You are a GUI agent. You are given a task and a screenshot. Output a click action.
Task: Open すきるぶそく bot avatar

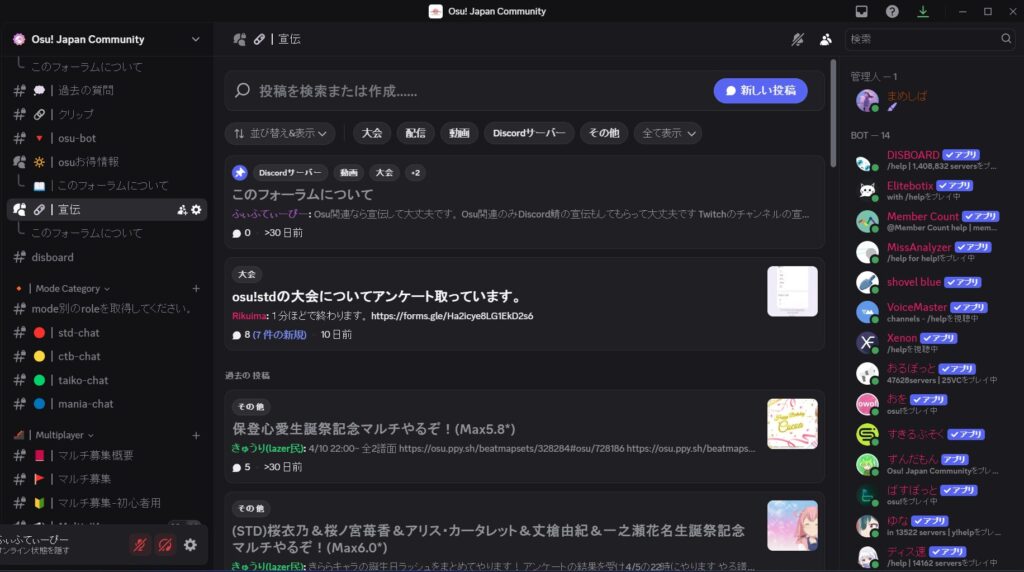click(x=867, y=434)
